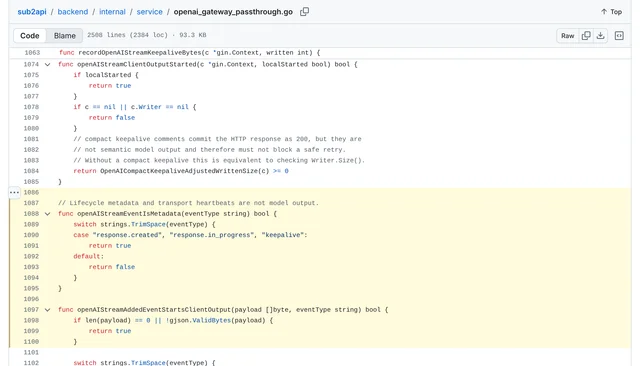The height and width of the screenshot is (366, 640).
Task: Copy file path icon next to filename
Action: (x=304, y=12)
